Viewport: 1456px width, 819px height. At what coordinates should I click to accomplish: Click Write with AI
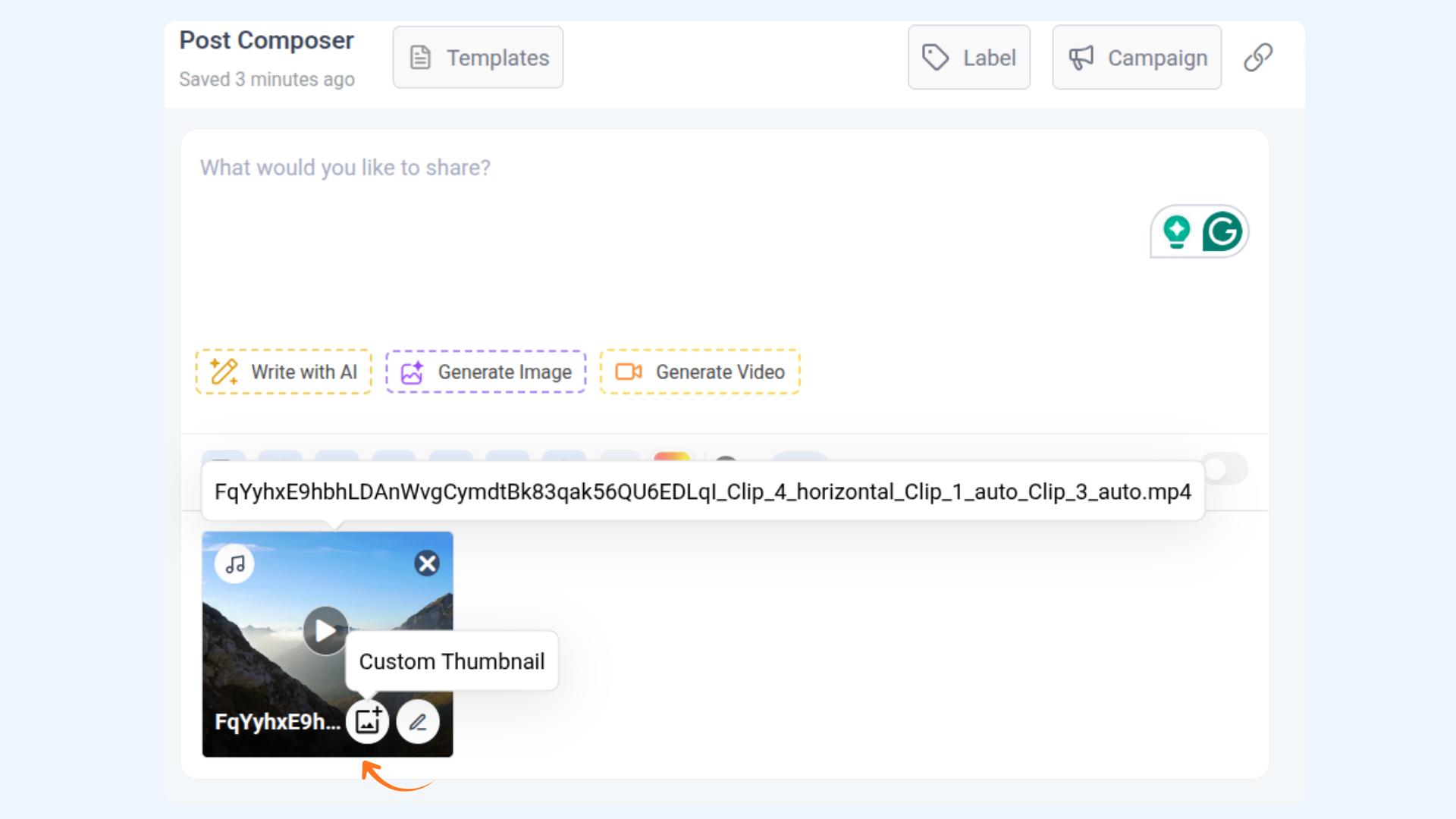pos(284,372)
